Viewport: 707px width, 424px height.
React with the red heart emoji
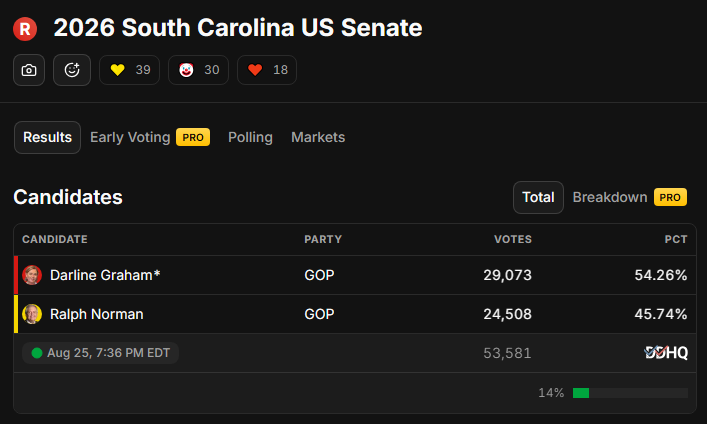(267, 70)
